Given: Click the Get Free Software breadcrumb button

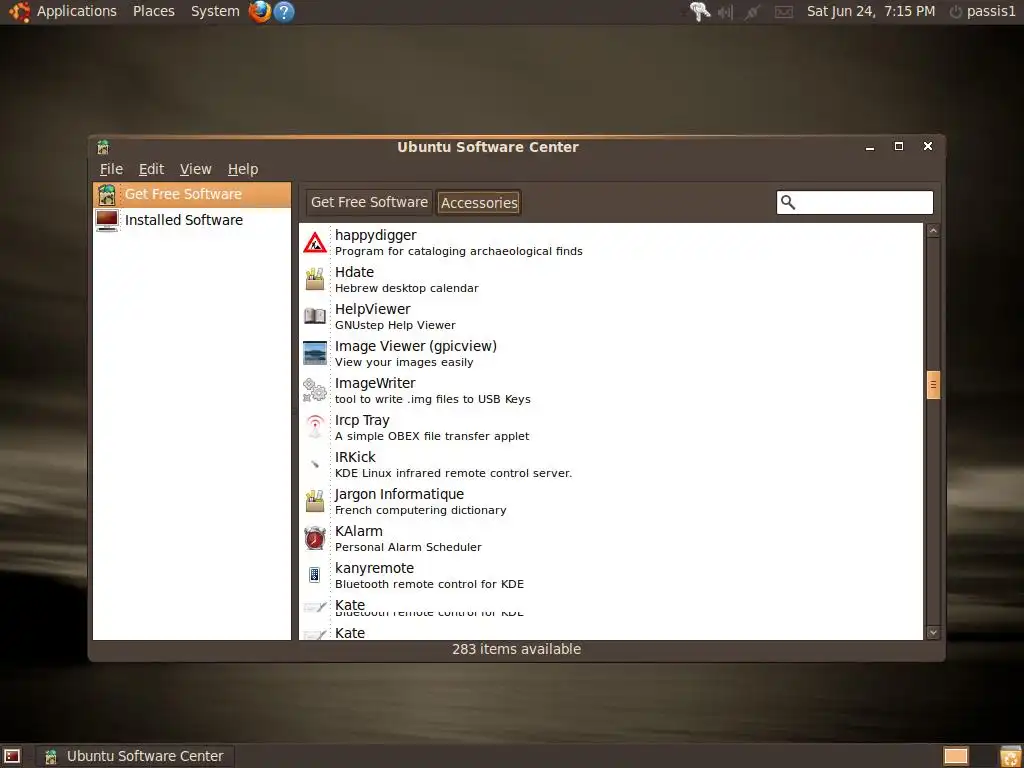Looking at the screenshot, I should point(369,202).
